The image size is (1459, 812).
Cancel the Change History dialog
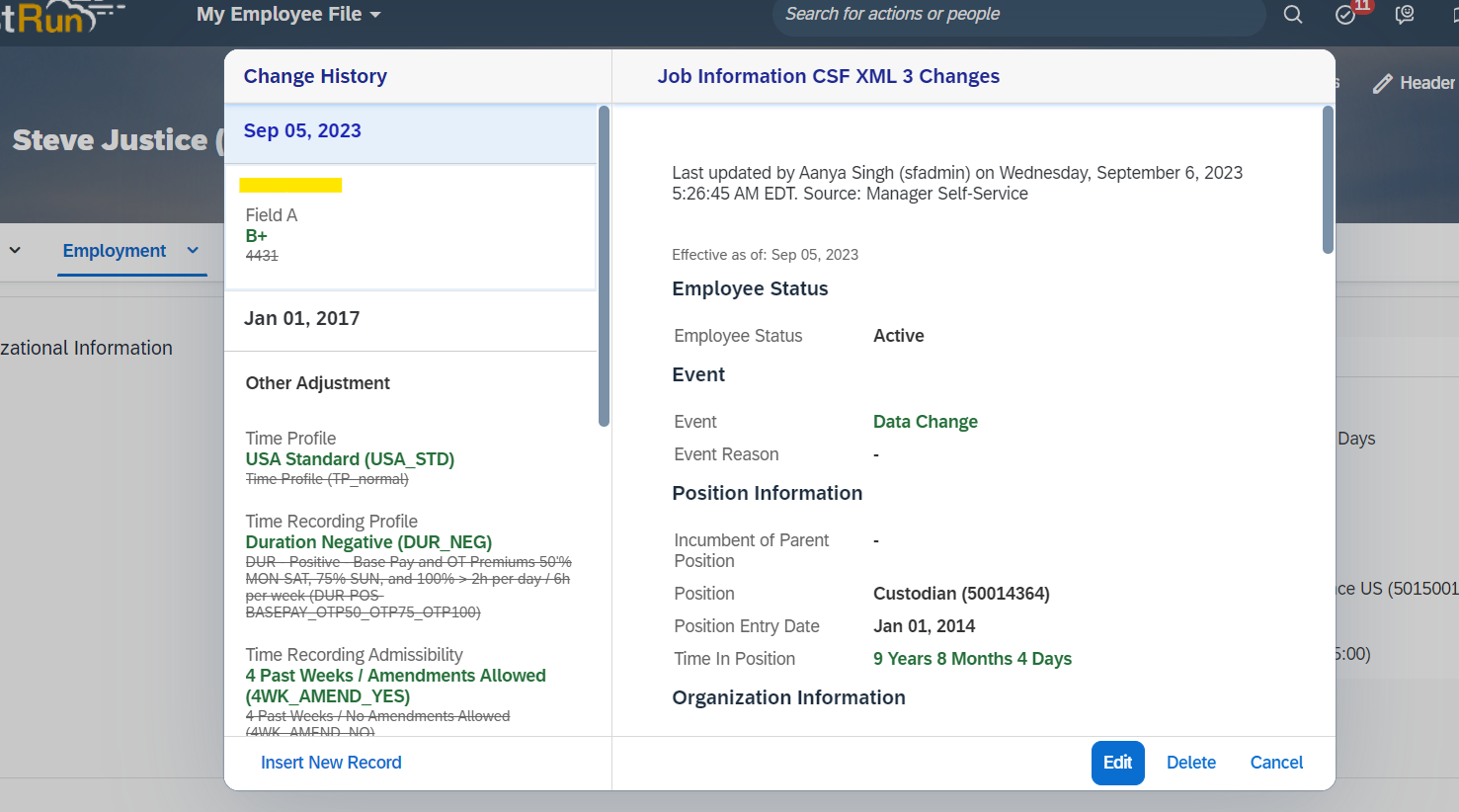(1276, 763)
